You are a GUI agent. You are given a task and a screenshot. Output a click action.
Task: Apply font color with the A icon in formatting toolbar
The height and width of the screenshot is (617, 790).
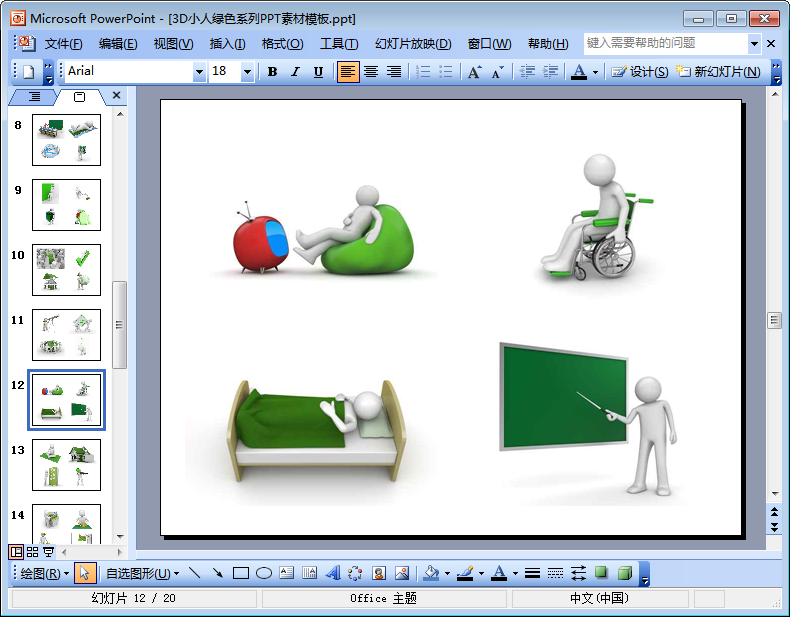(579, 72)
